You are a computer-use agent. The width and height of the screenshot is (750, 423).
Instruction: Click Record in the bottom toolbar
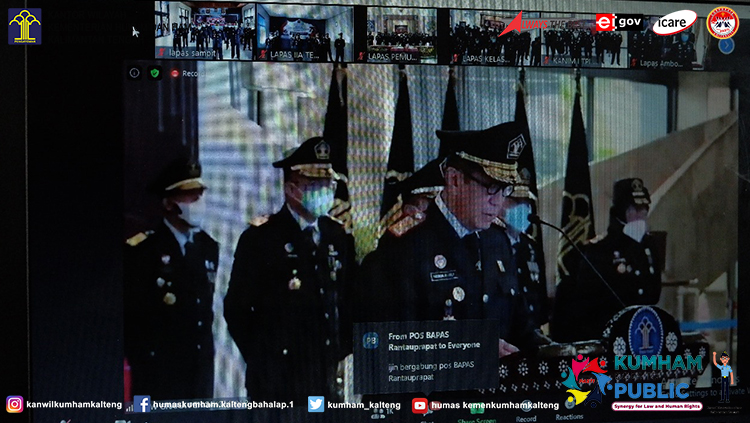point(526,417)
